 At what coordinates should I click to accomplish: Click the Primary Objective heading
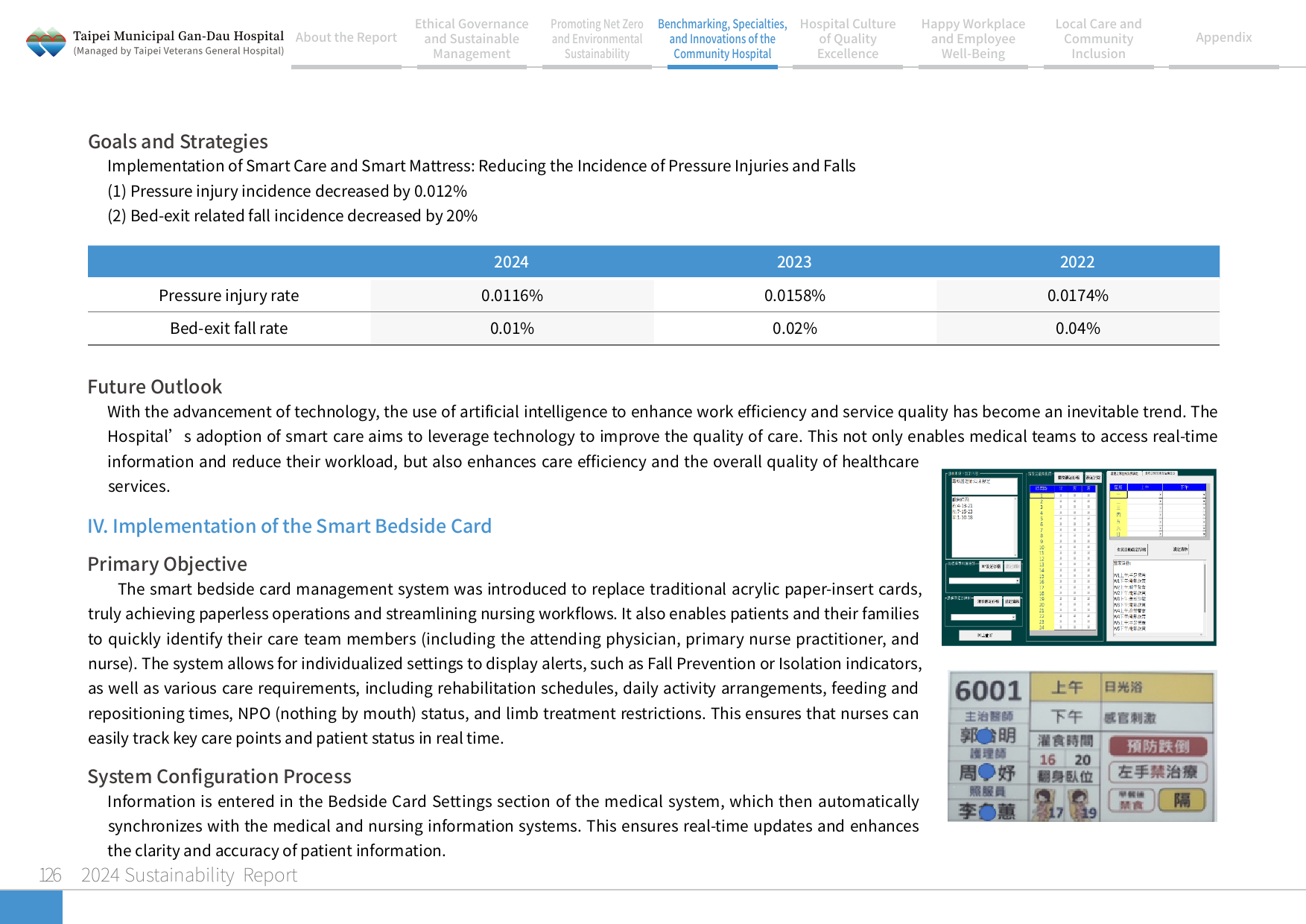(168, 564)
